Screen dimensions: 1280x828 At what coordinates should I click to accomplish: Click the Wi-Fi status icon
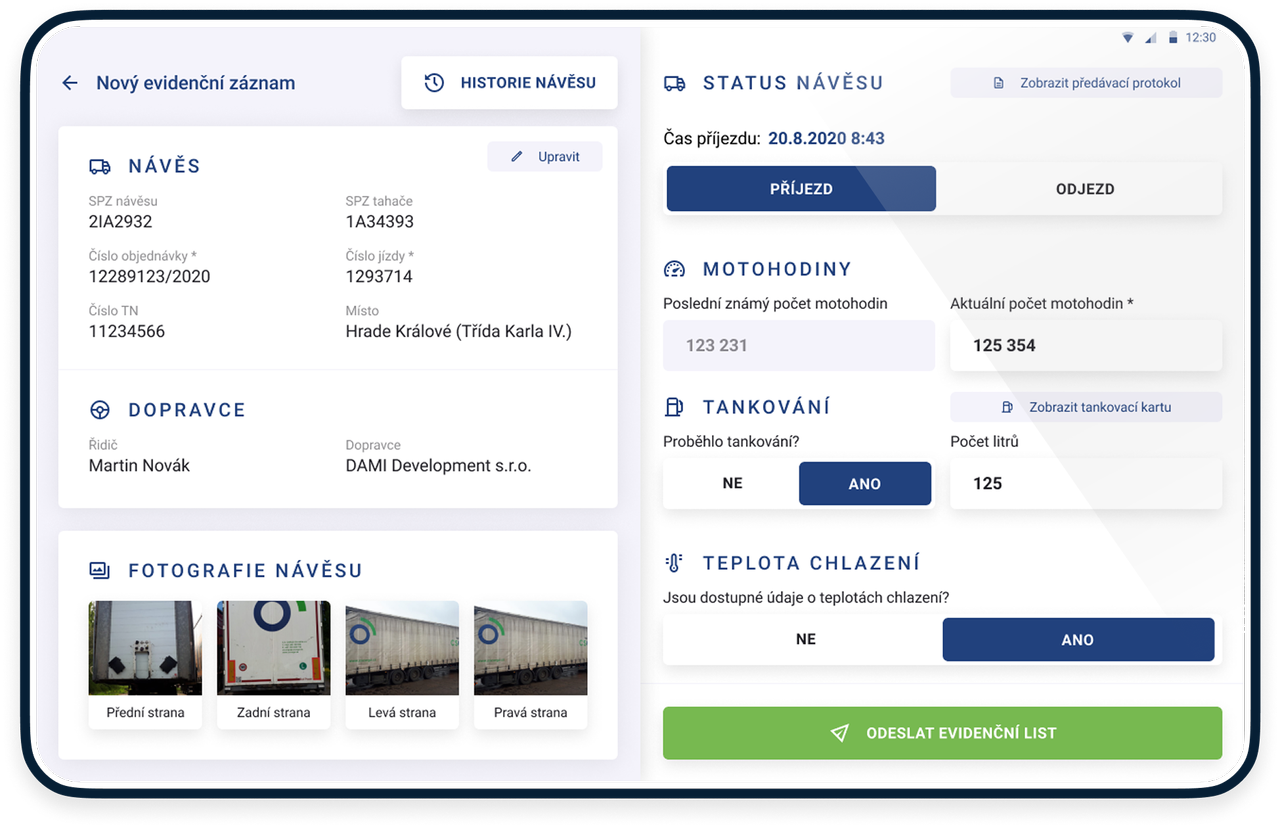[x=1128, y=38]
